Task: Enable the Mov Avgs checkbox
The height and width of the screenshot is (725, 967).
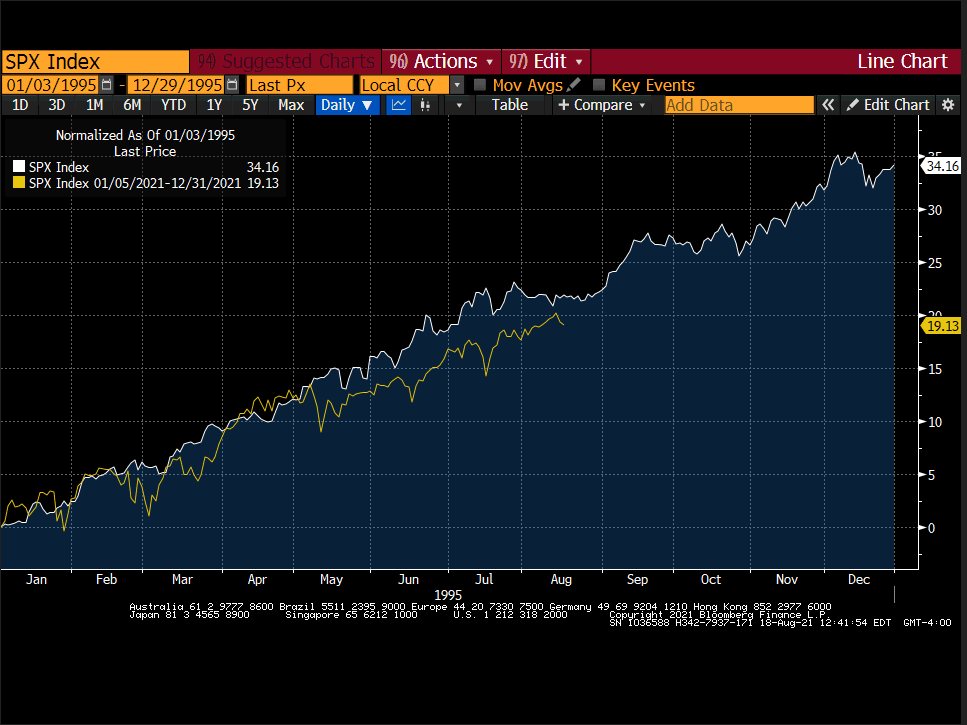Action: coord(480,85)
